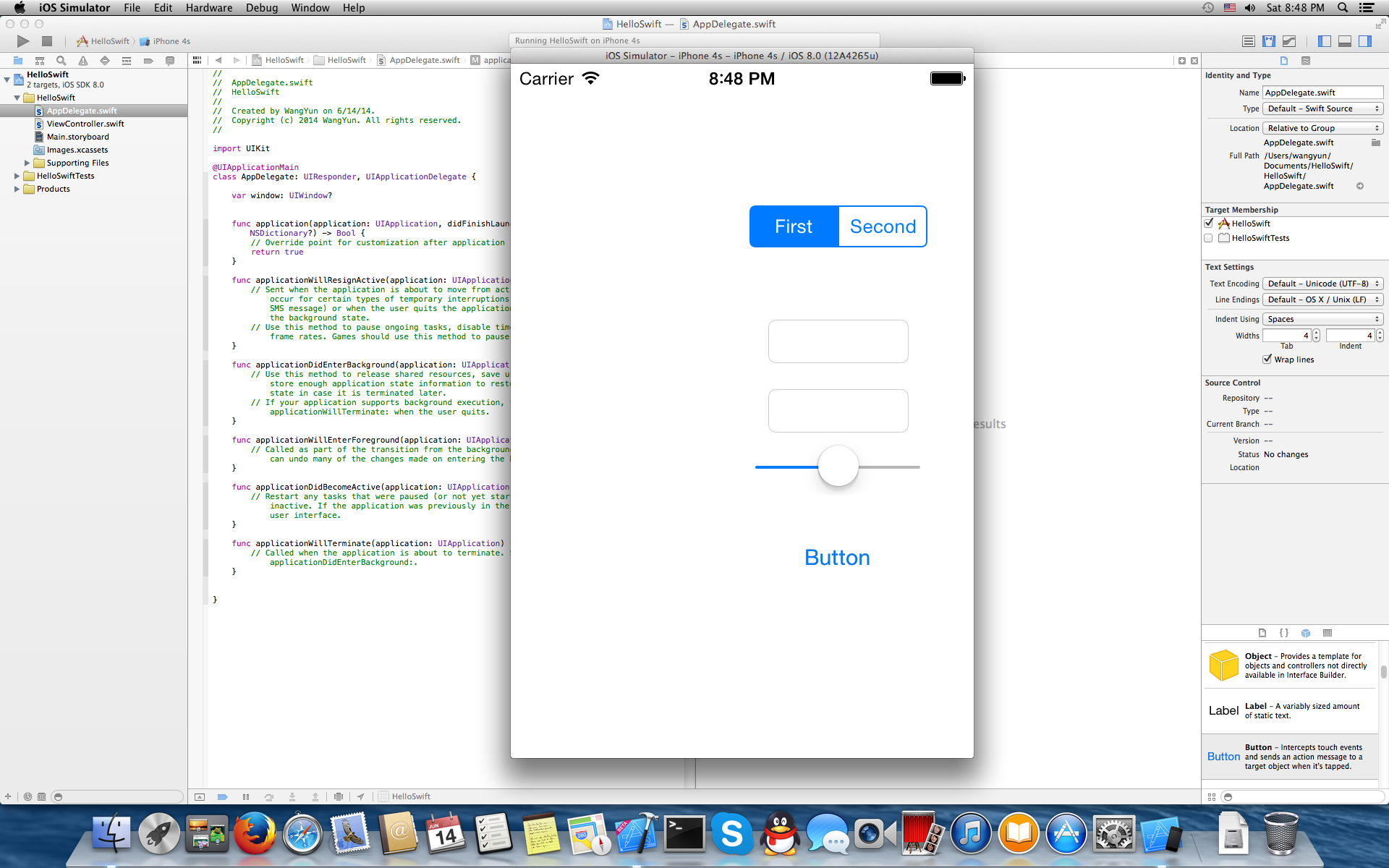Open the Debug navigator

pyautogui.click(x=127, y=61)
